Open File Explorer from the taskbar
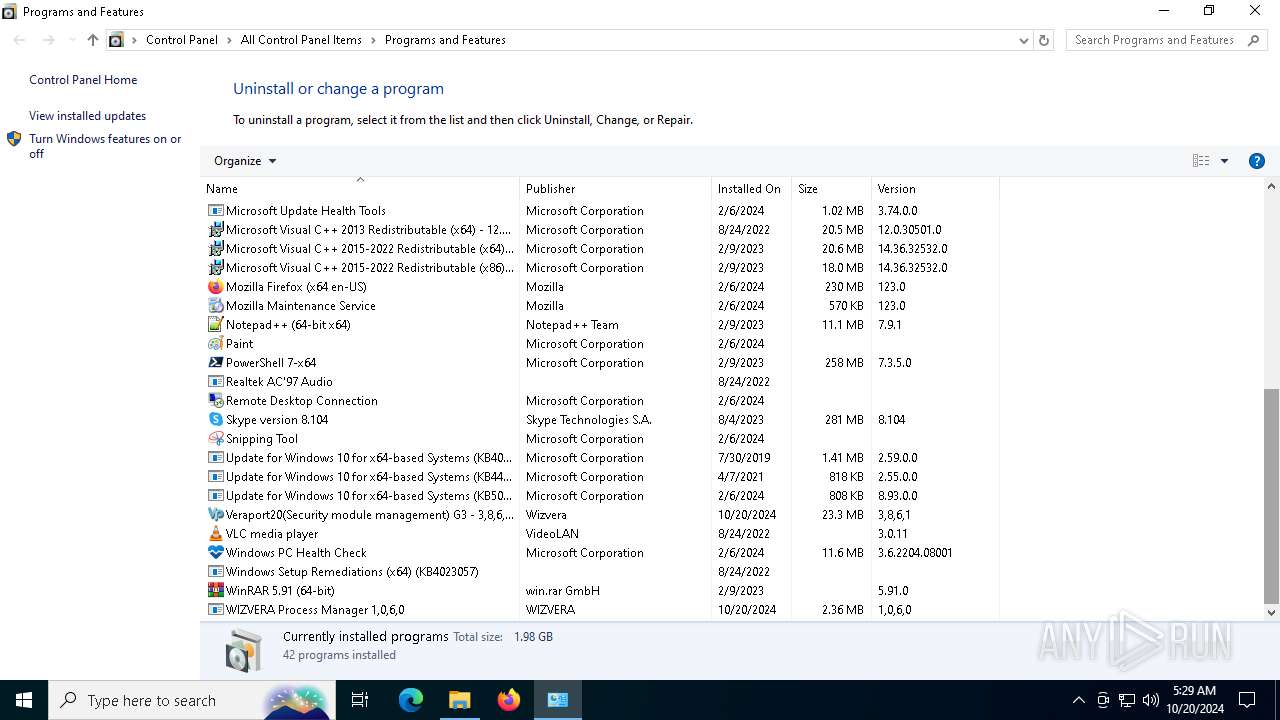The image size is (1280, 720). tap(459, 700)
